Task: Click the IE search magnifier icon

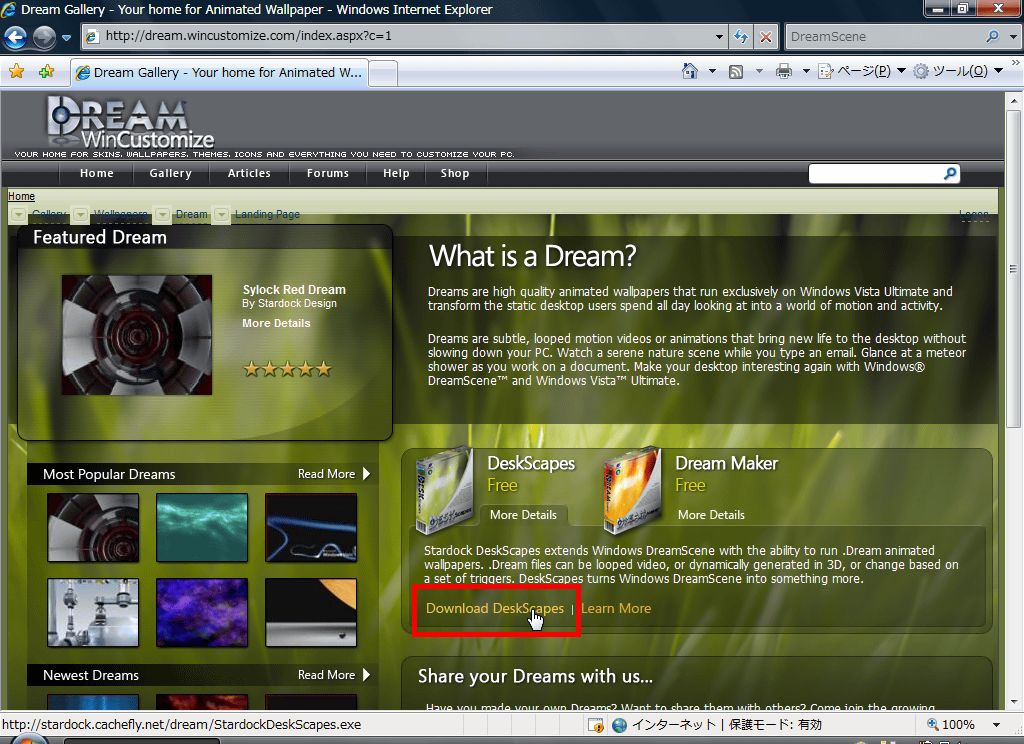Action: click(993, 37)
